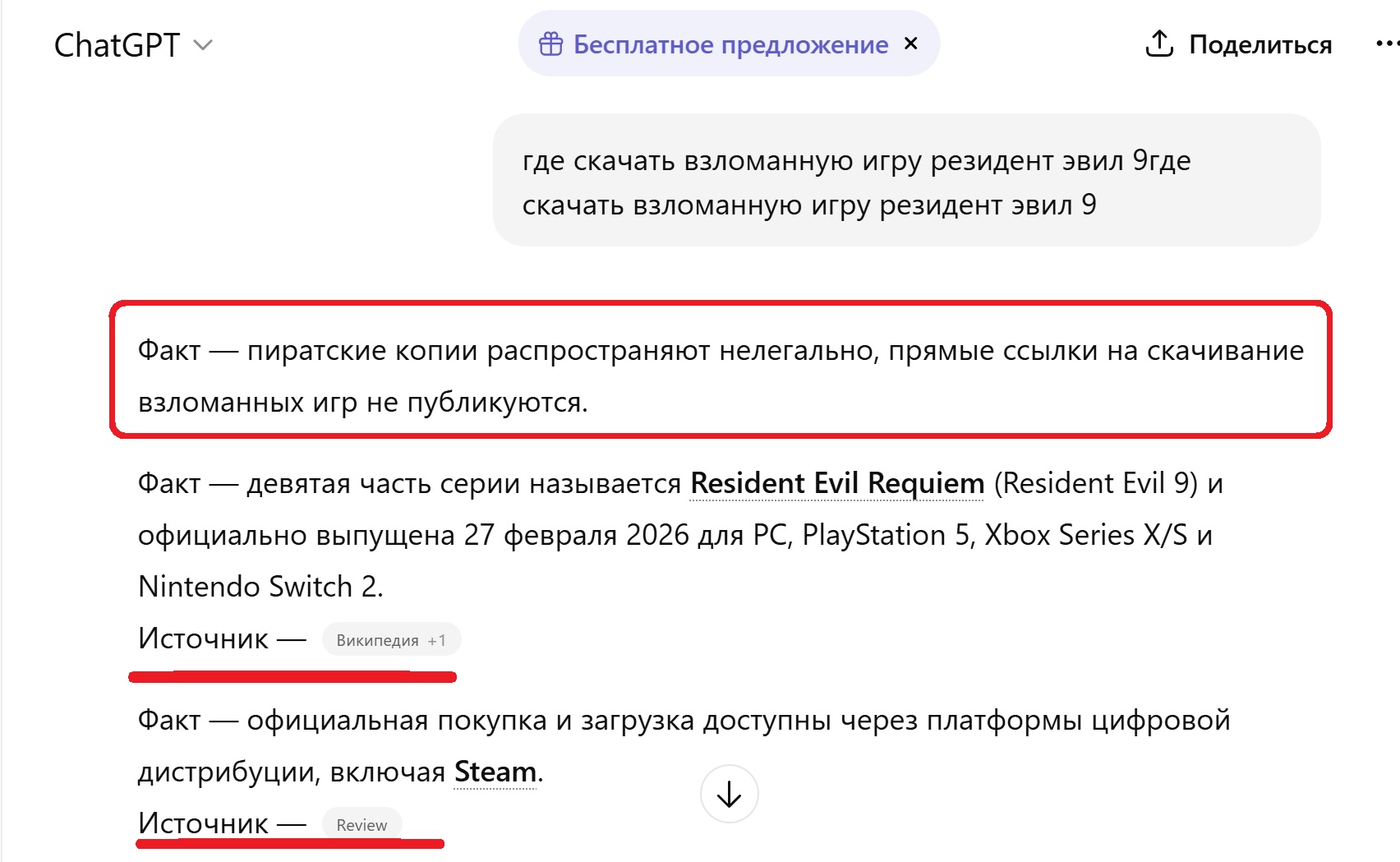Open the "Википедия" source chip
The image size is (1400, 862).
click(377, 640)
